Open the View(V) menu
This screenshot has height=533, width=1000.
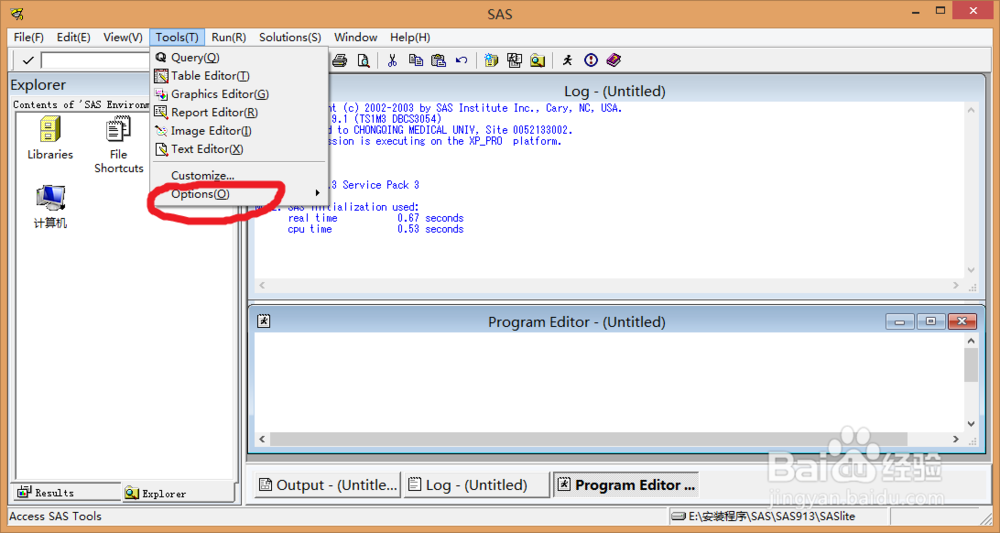click(123, 37)
